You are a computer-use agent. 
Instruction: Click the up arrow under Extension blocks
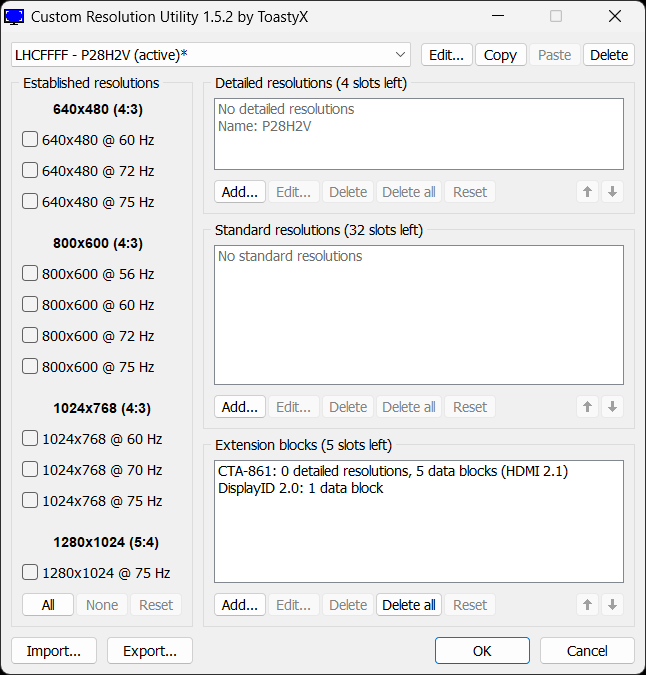point(587,605)
